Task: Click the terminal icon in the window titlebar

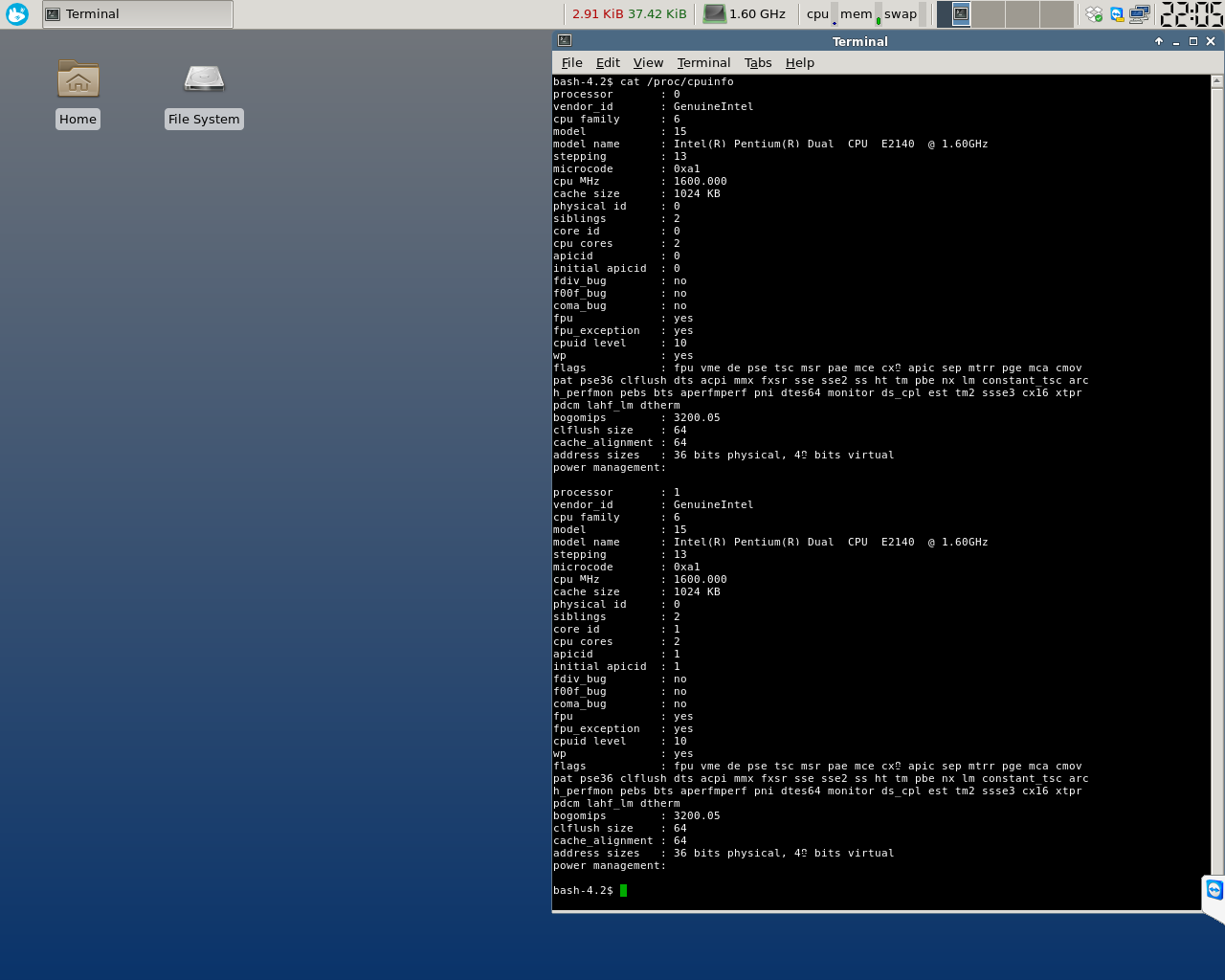Action: (565, 41)
